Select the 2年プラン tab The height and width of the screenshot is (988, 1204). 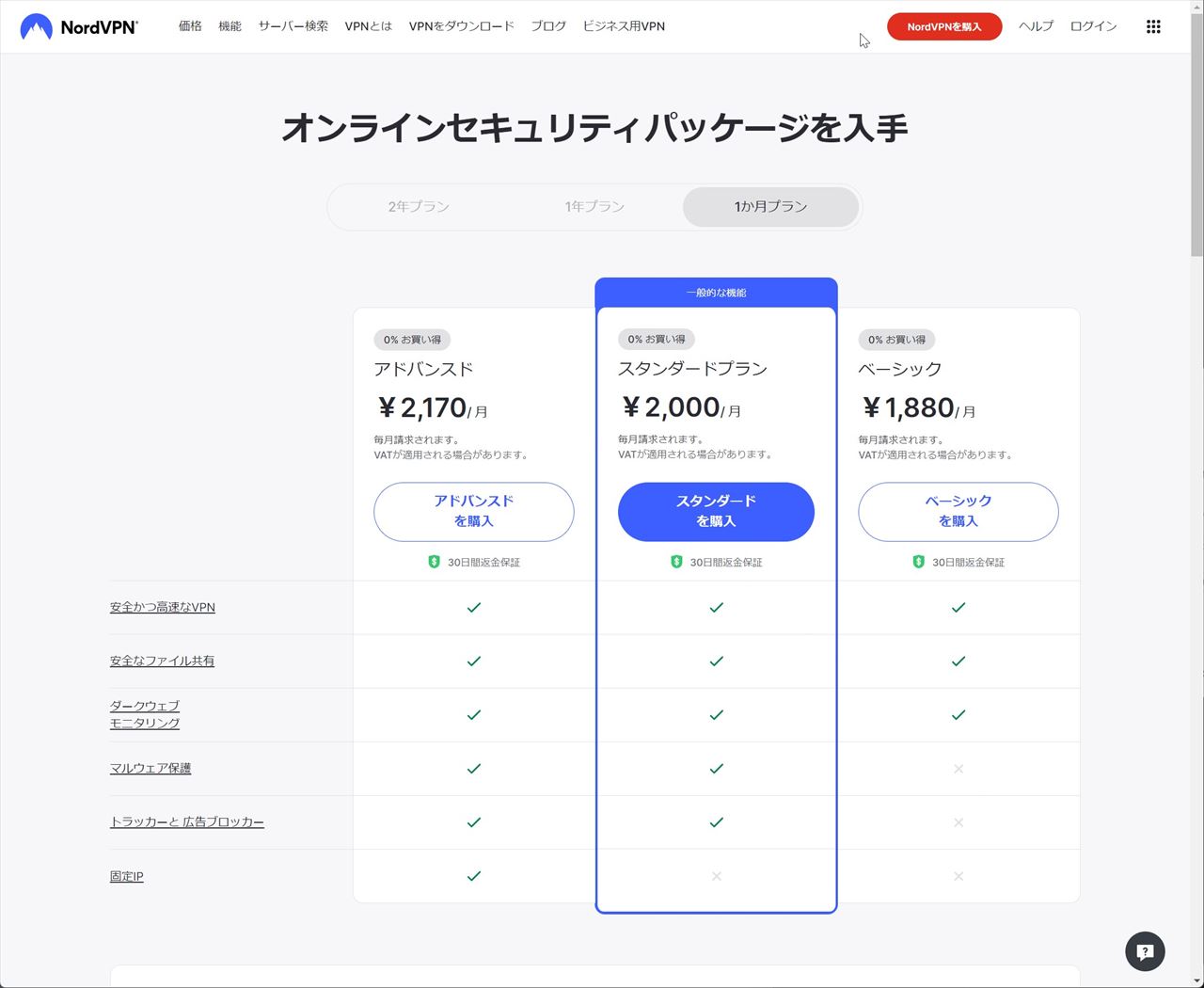(x=419, y=207)
